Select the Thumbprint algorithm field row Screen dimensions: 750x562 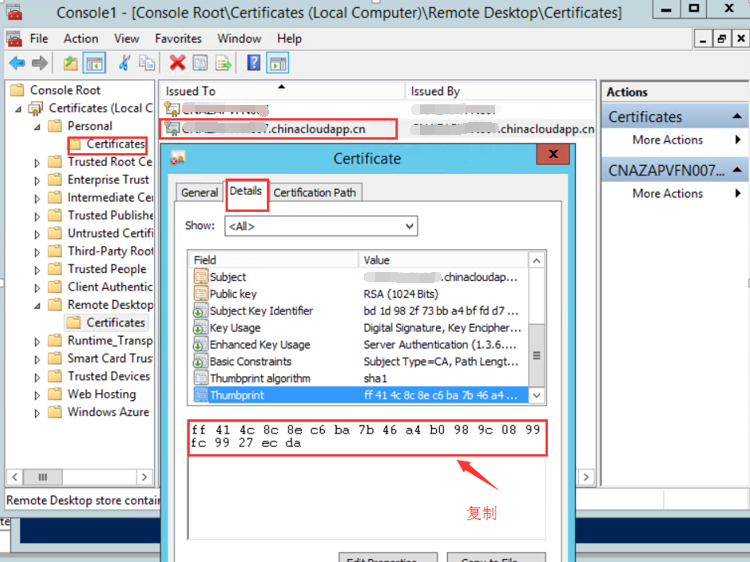(x=260, y=378)
